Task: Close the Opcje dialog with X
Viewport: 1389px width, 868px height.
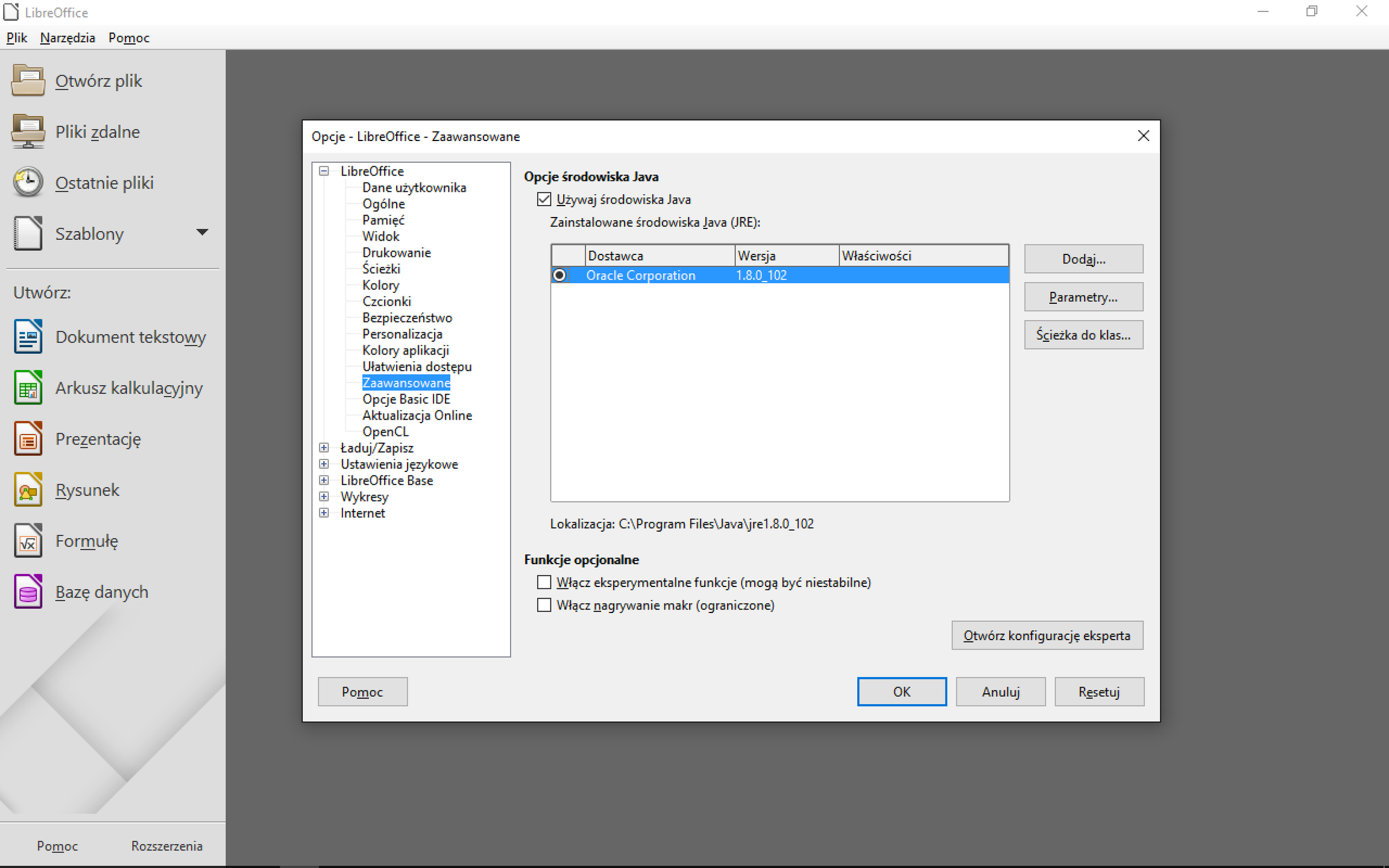Action: [x=1143, y=136]
